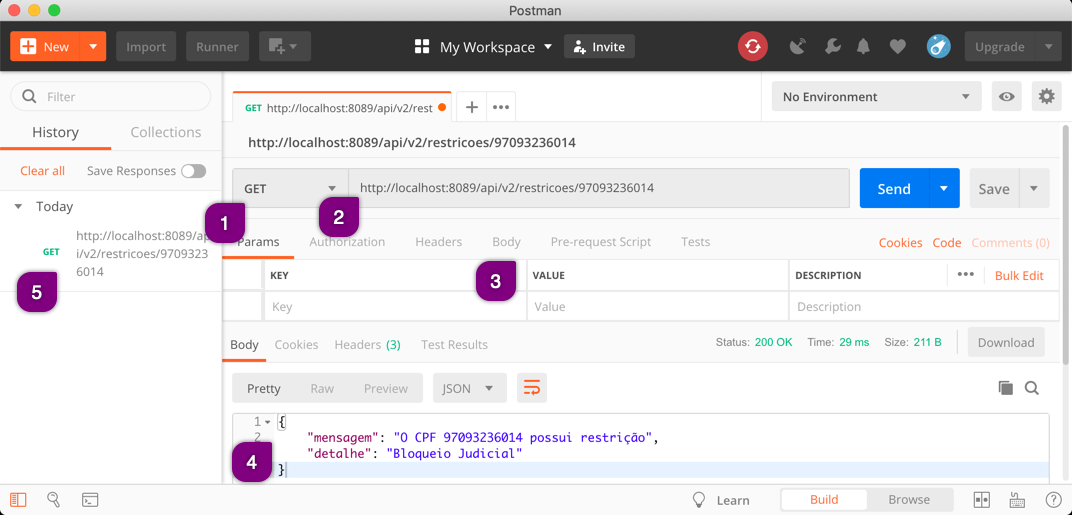Open the New button dropdown arrow
This screenshot has width=1072, height=515.
pyautogui.click(x=93, y=47)
